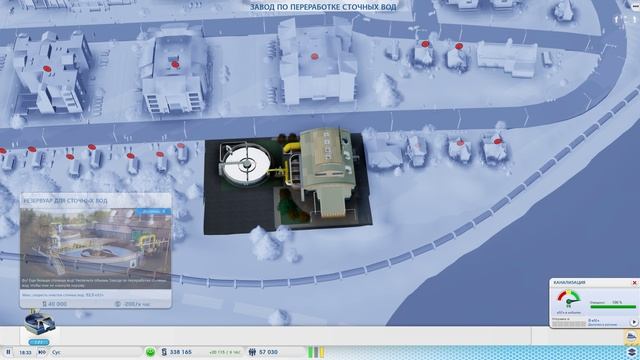Image resolution: width=640 pixels, height=360 pixels.
Task: Pause the simulation in the bottom bar
Action: pyautogui.click(x=8, y=352)
